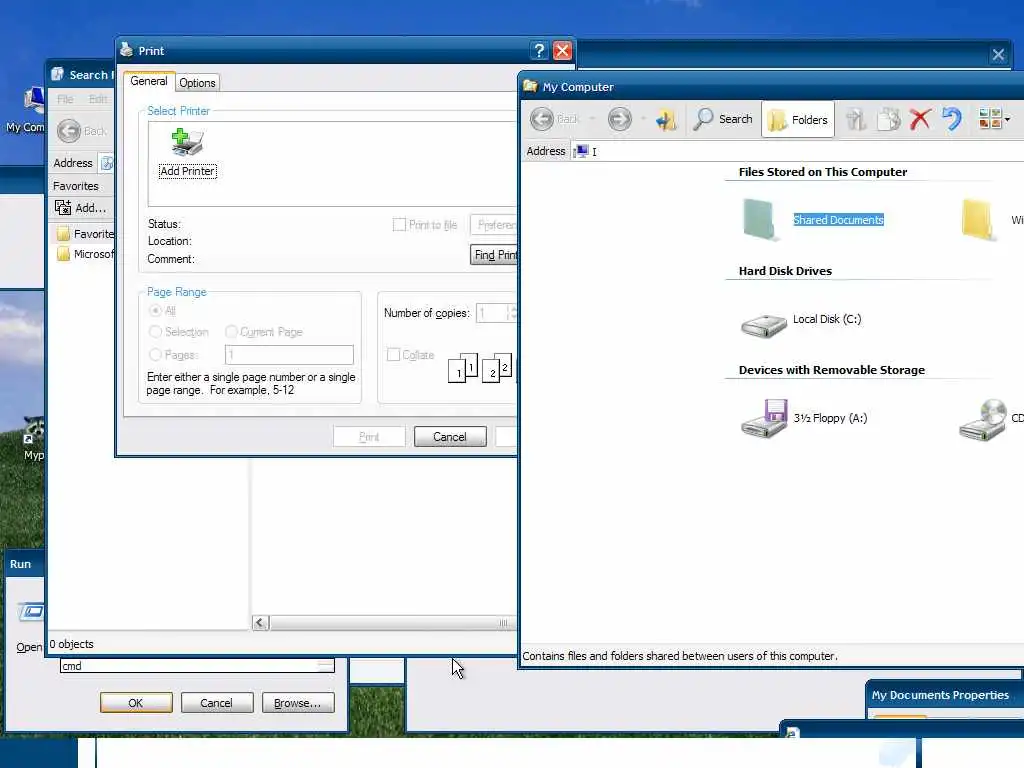
Task: Close the Print dialog
Action: [562, 51]
